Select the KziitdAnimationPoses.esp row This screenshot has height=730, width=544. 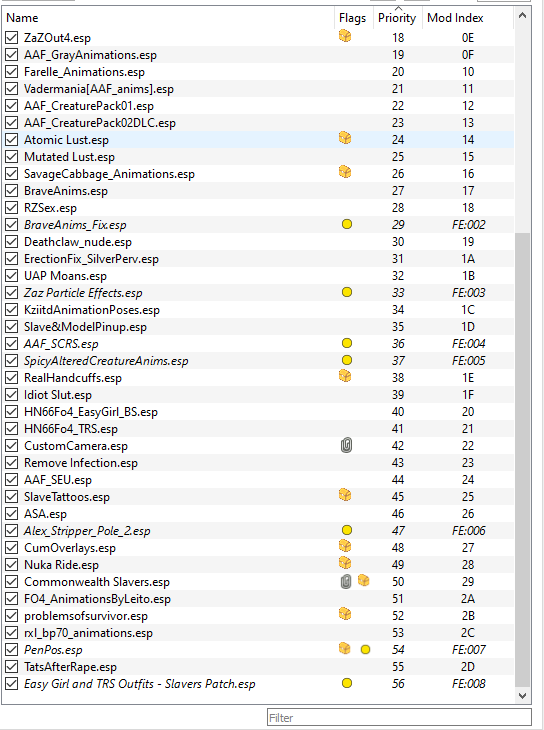[x=258, y=310]
